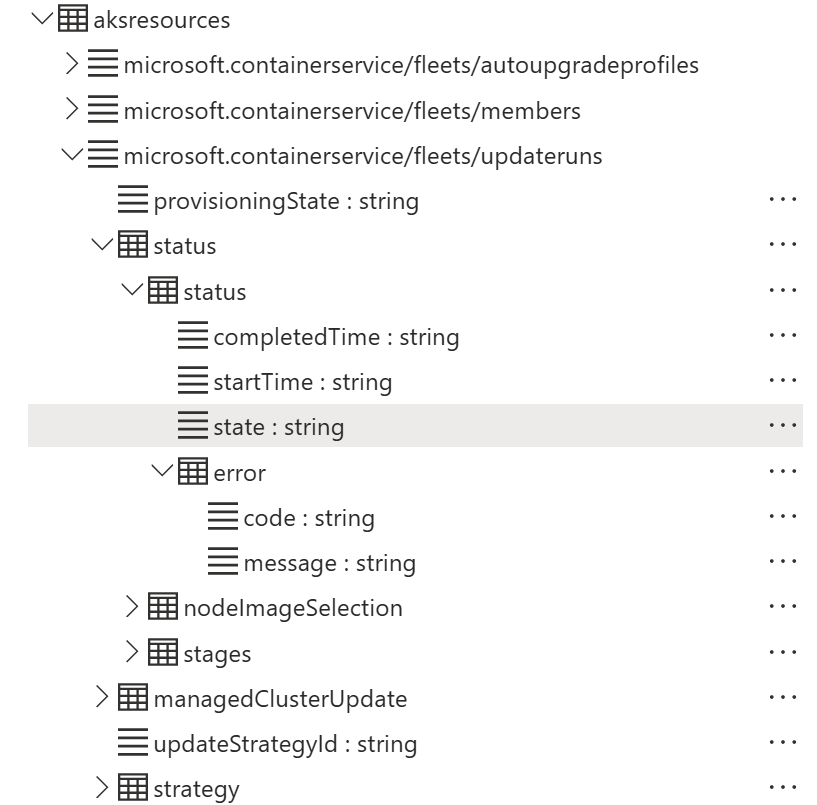Collapse the aksresources root node

[42, 19]
